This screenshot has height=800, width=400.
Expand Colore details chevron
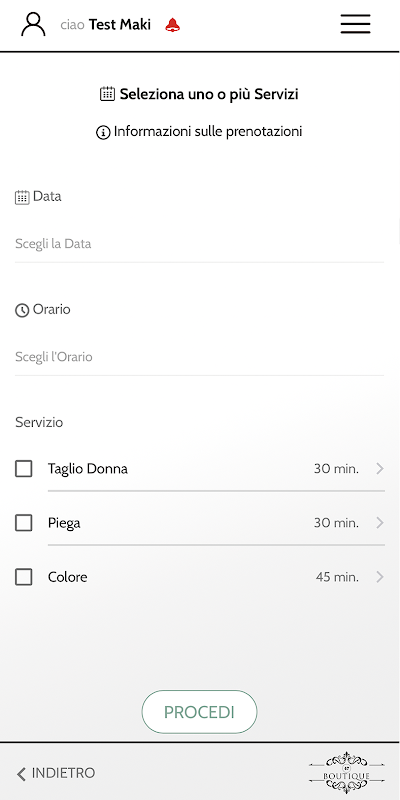[x=380, y=577]
